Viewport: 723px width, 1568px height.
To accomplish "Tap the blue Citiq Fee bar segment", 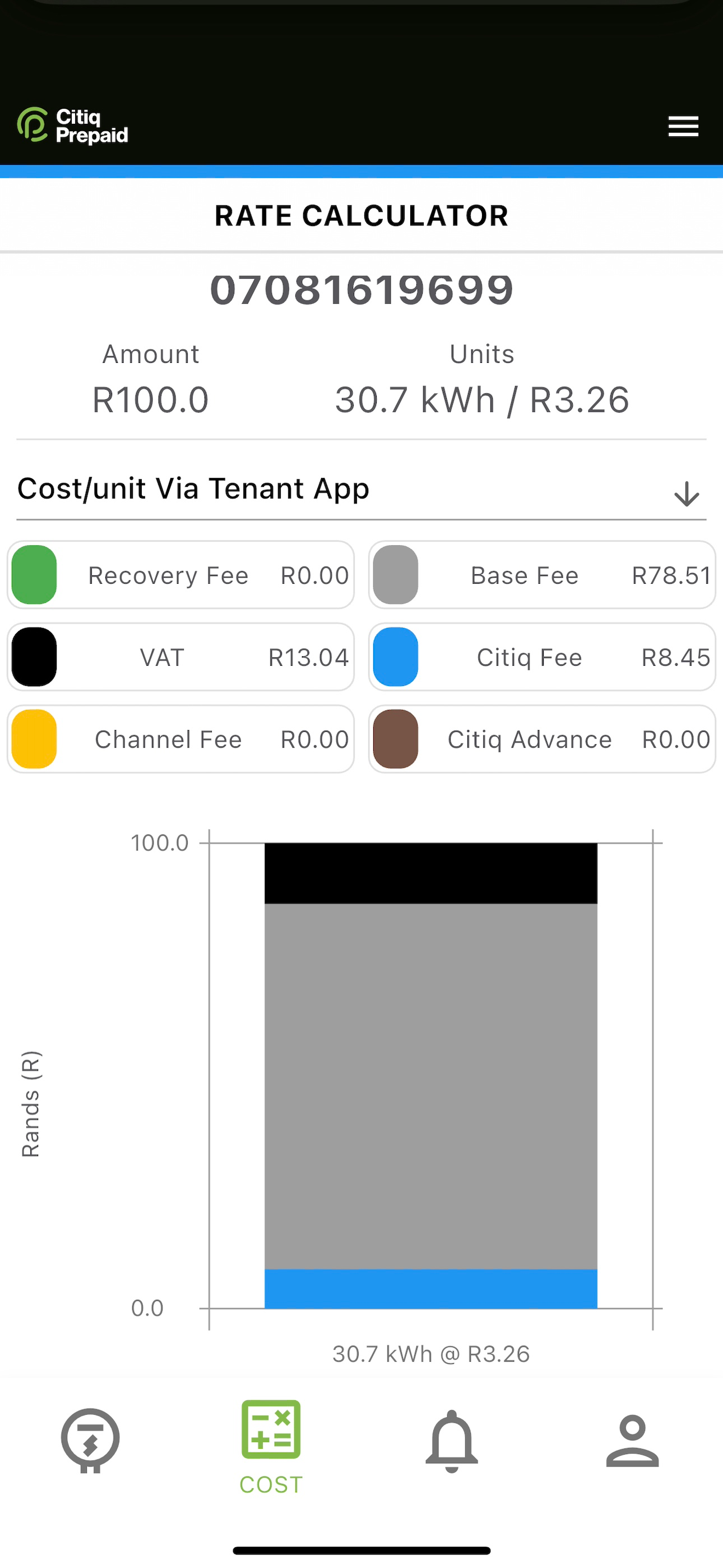I will click(x=431, y=1289).
